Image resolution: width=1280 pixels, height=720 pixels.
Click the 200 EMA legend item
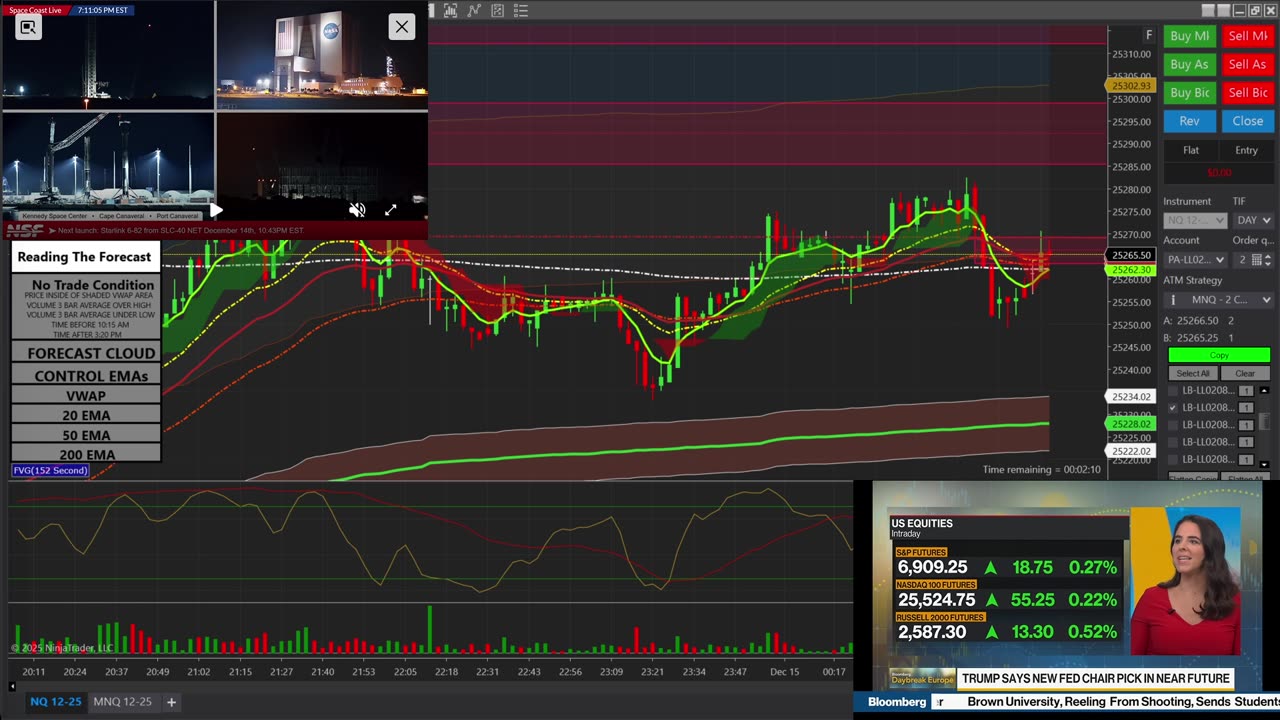click(86, 454)
